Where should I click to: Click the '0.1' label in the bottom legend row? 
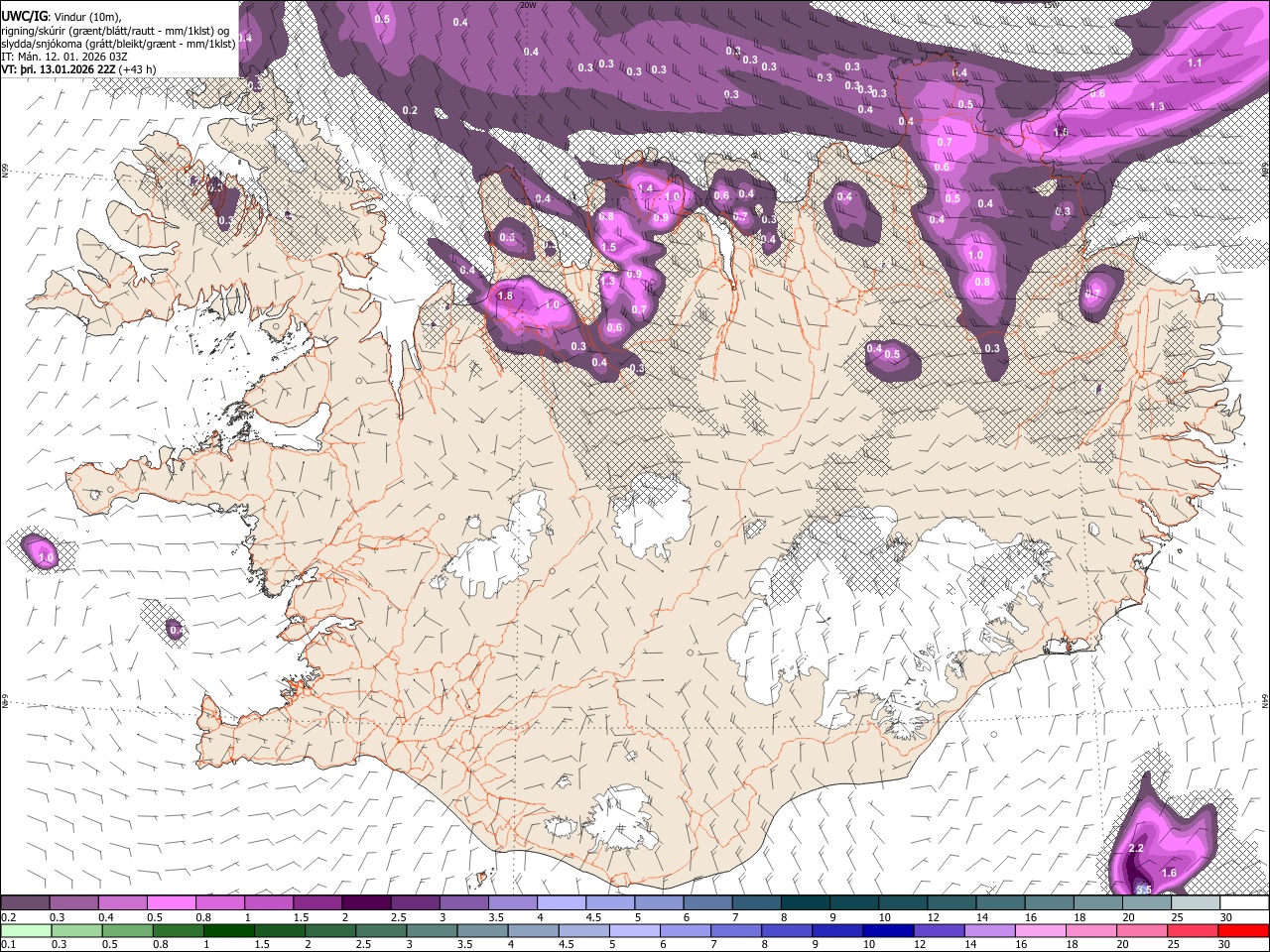[7, 945]
